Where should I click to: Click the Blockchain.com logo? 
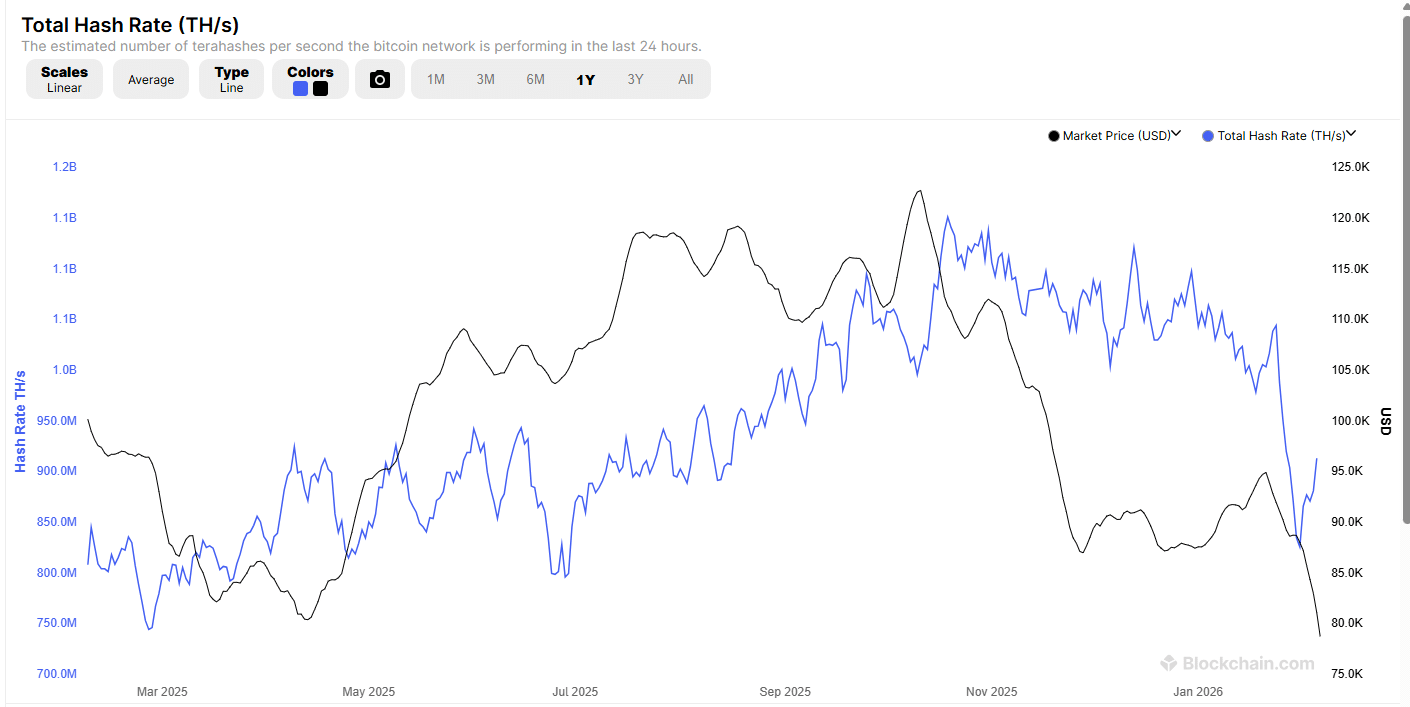[1237, 663]
